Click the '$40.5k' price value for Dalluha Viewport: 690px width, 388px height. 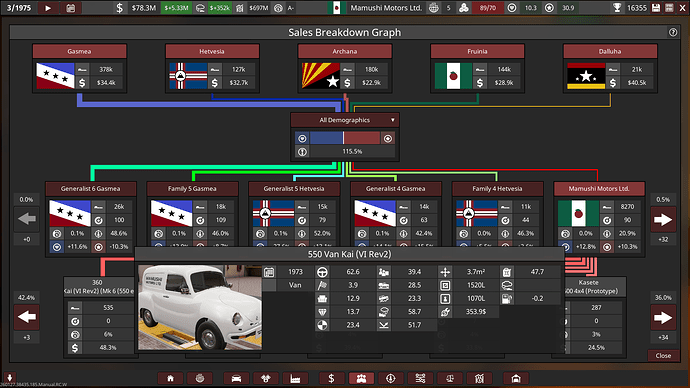[x=637, y=83]
